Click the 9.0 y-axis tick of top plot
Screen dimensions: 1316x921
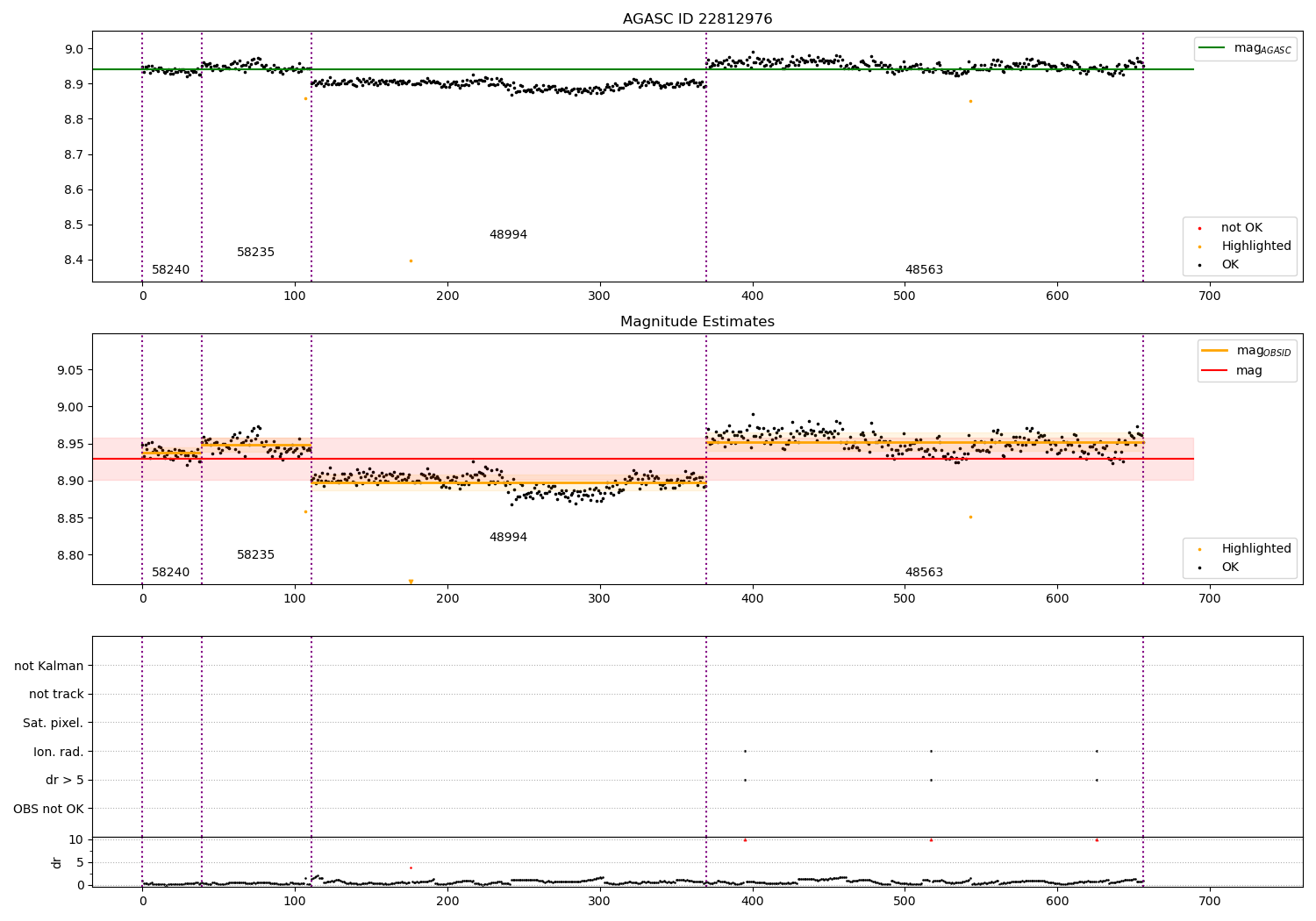pos(75,49)
